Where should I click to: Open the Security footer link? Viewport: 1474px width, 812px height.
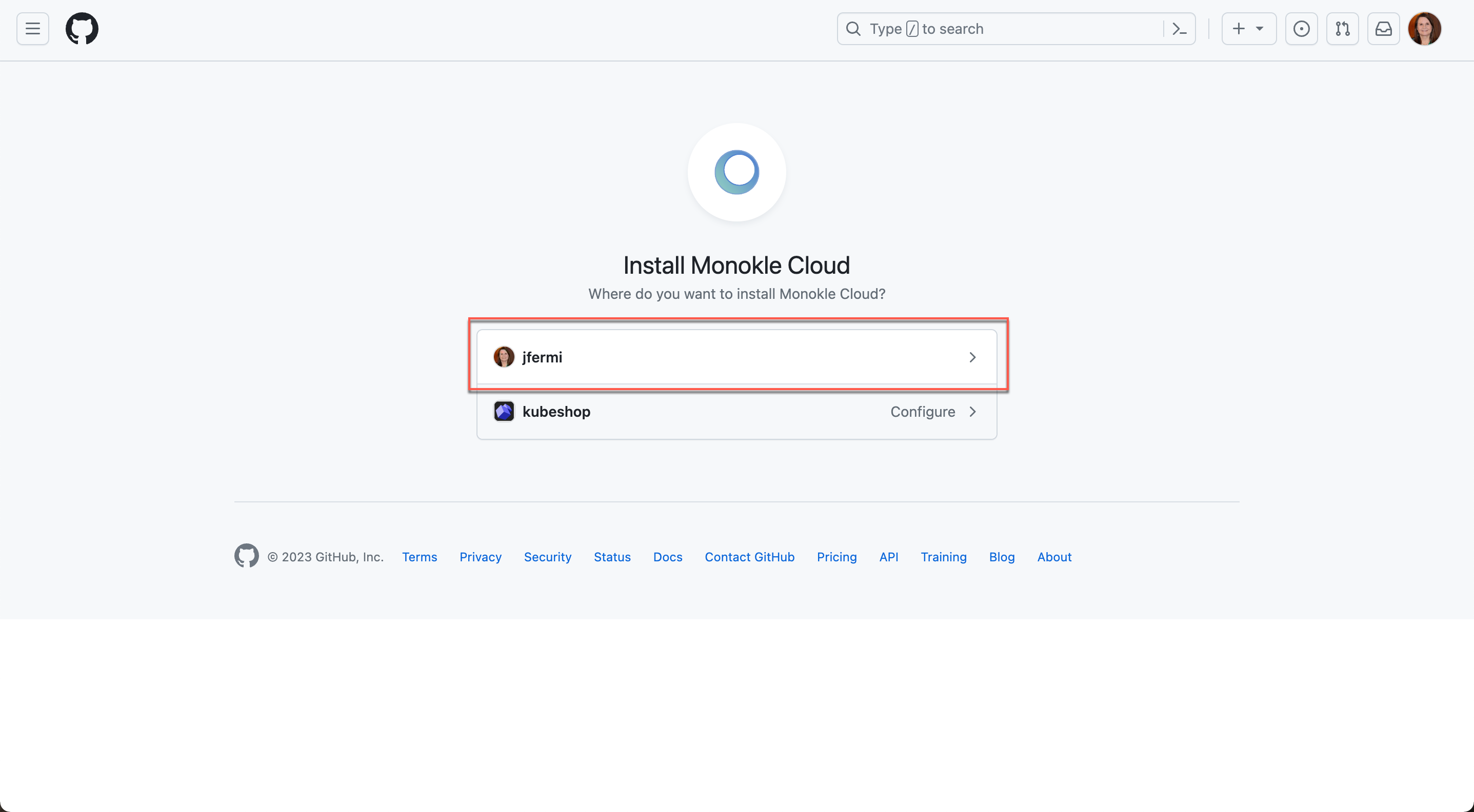click(547, 557)
